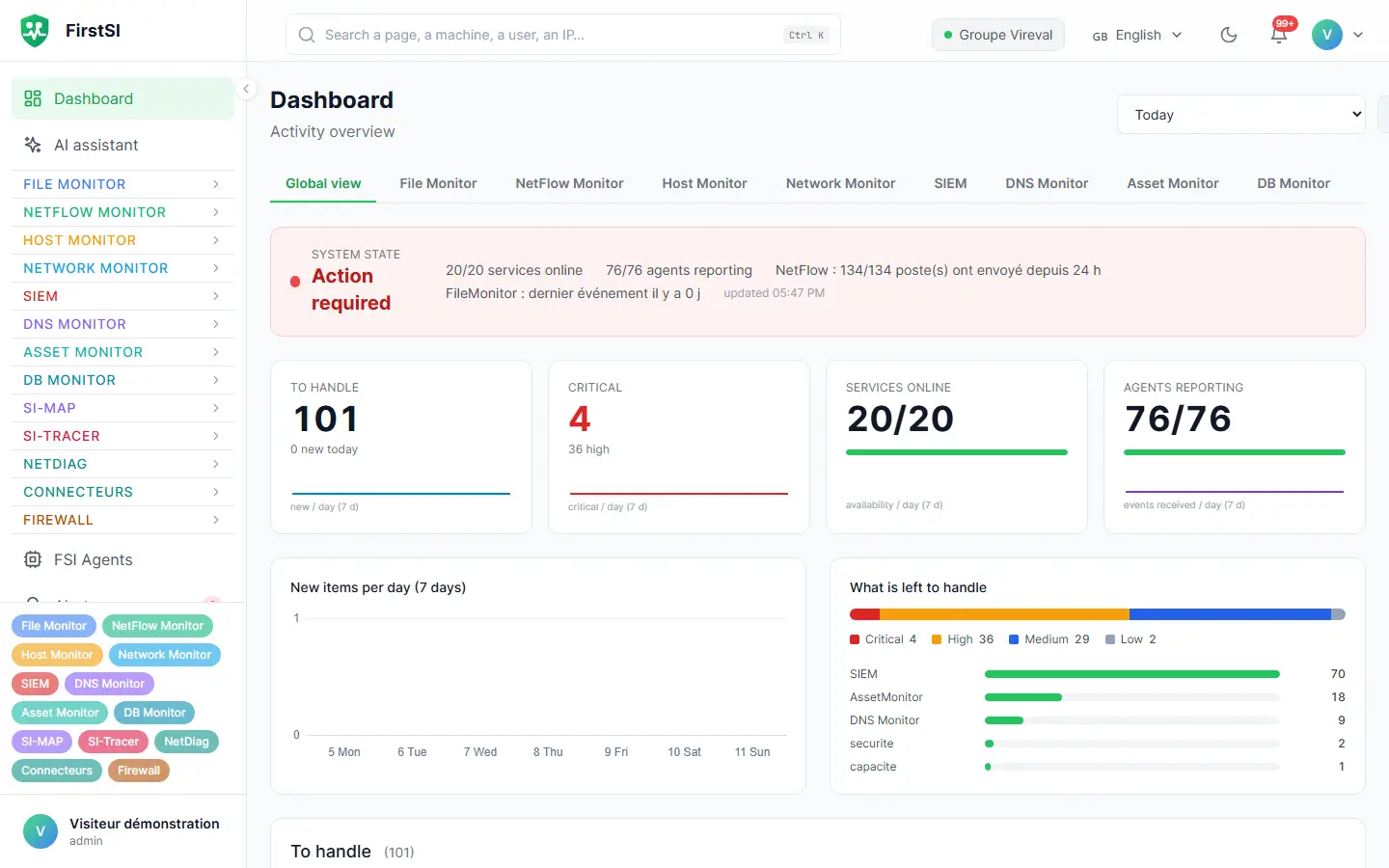Click the Medium blue legend swatch
This screenshot has height=868, width=1389.
pos(1014,639)
